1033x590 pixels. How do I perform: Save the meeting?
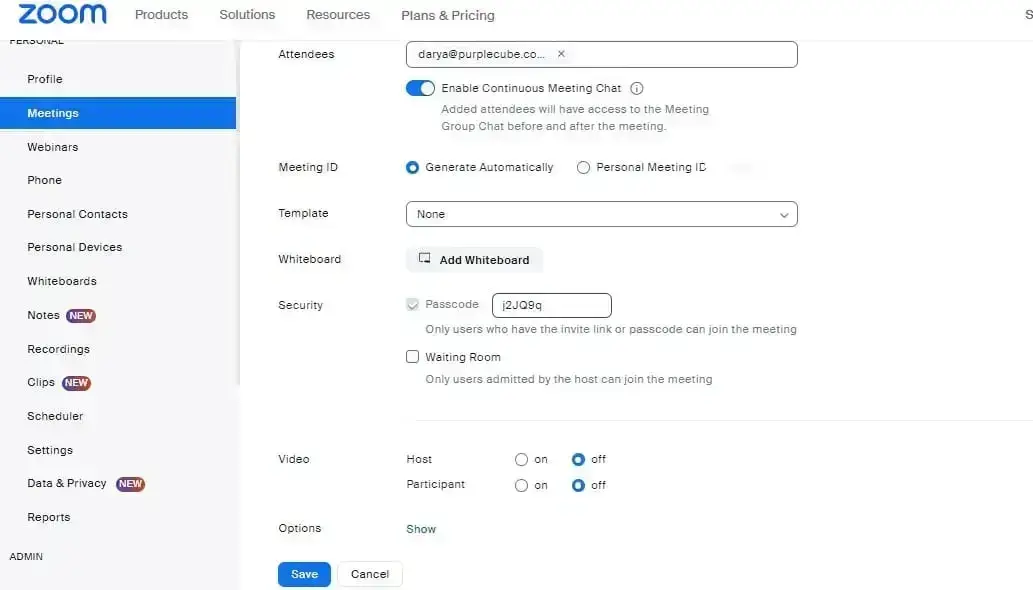[304, 574]
